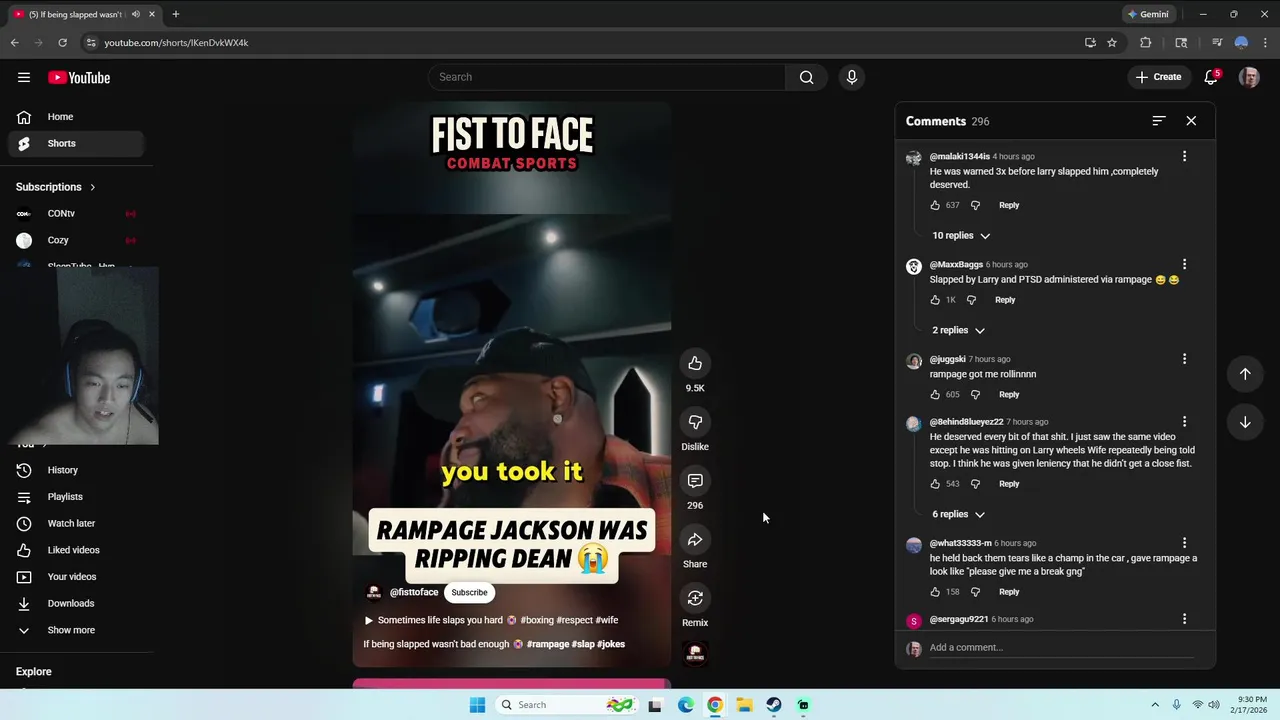Remix this Short
The image size is (1280, 720).
point(695,598)
